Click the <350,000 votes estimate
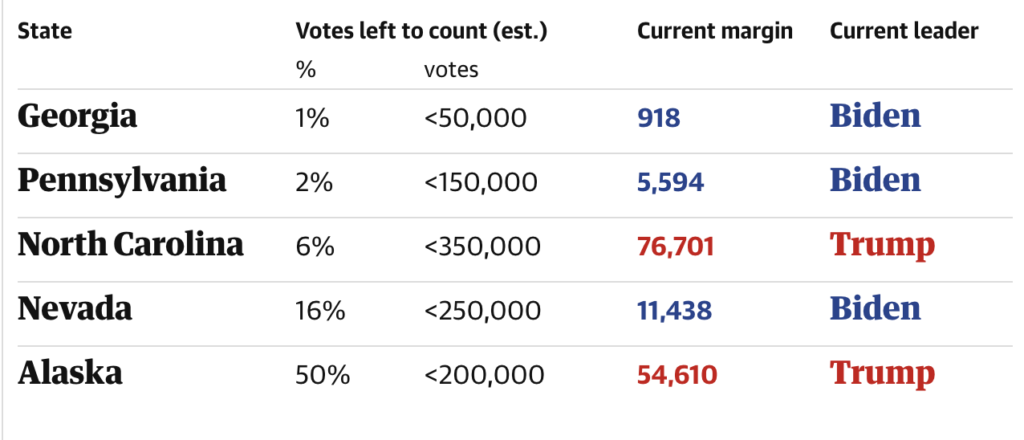 tap(483, 246)
